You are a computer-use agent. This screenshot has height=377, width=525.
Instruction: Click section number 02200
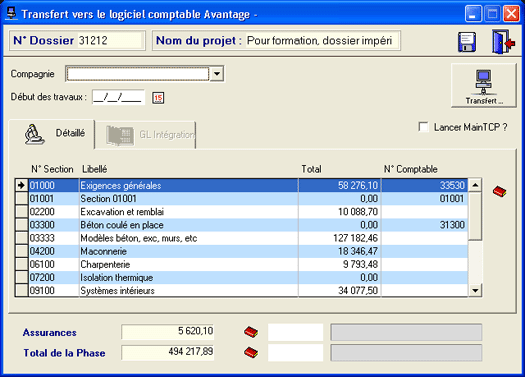tap(42, 212)
